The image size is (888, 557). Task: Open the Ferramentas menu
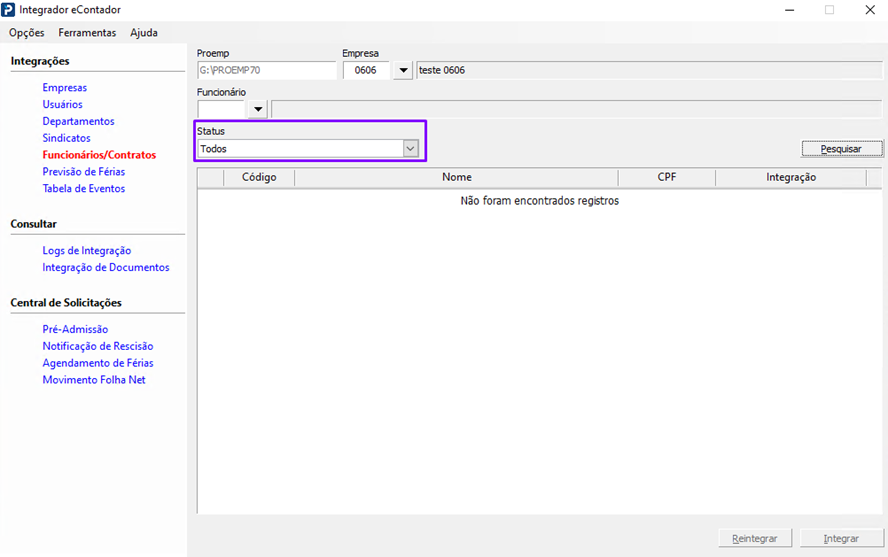[87, 33]
